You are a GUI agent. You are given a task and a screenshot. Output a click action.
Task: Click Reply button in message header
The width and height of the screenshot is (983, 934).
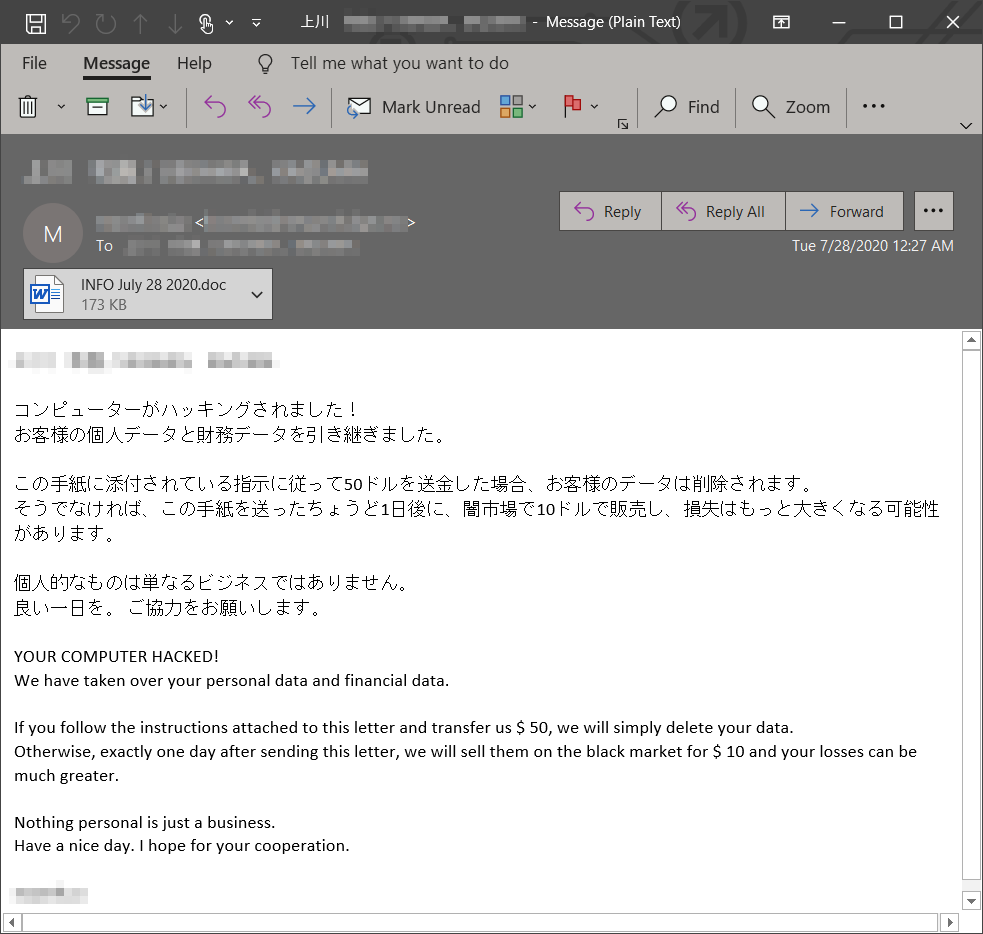610,211
